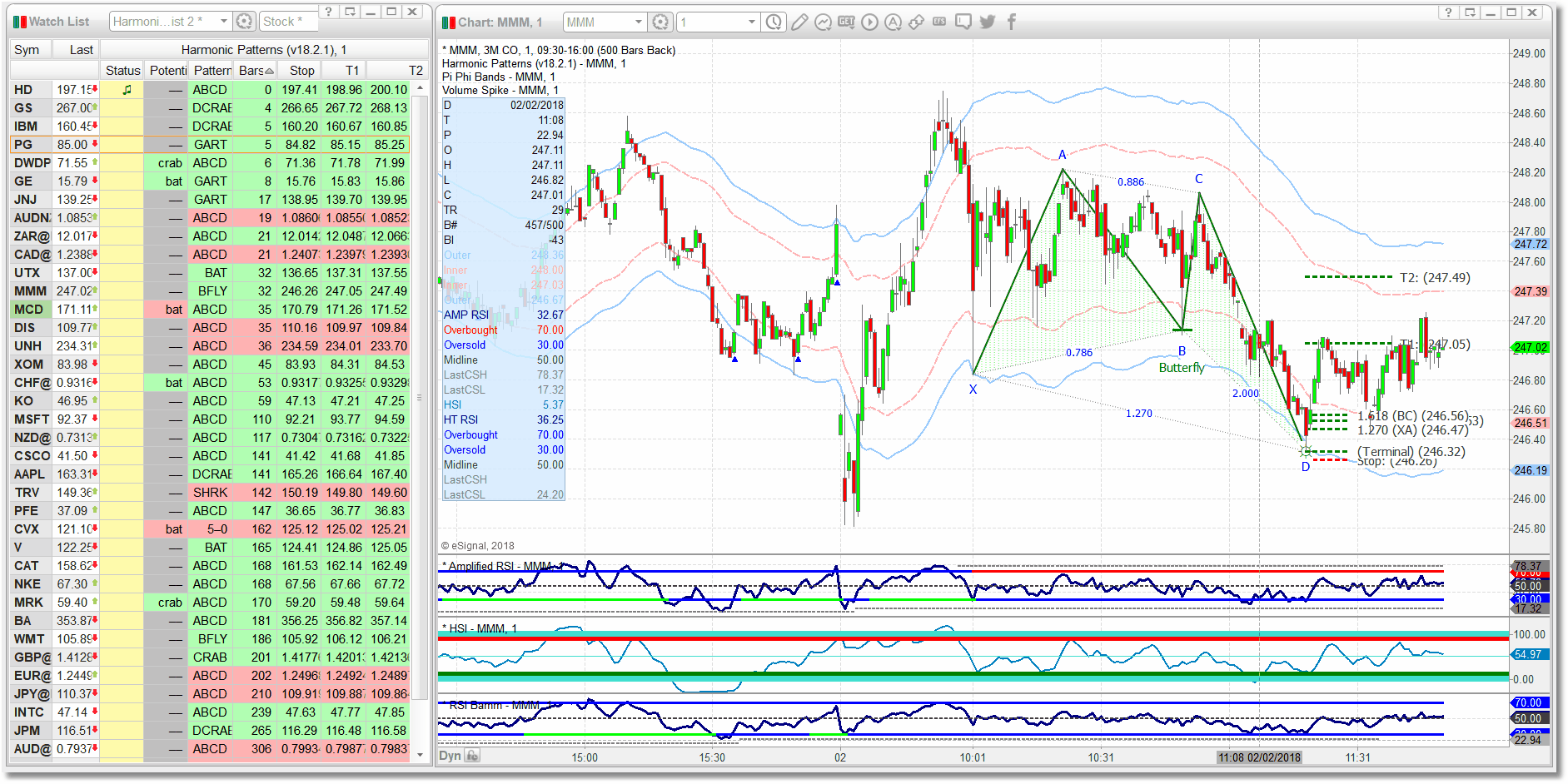The height and width of the screenshot is (784, 1568).
Task: Select the AAPL symbol row
Action: [x=211, y=474]
